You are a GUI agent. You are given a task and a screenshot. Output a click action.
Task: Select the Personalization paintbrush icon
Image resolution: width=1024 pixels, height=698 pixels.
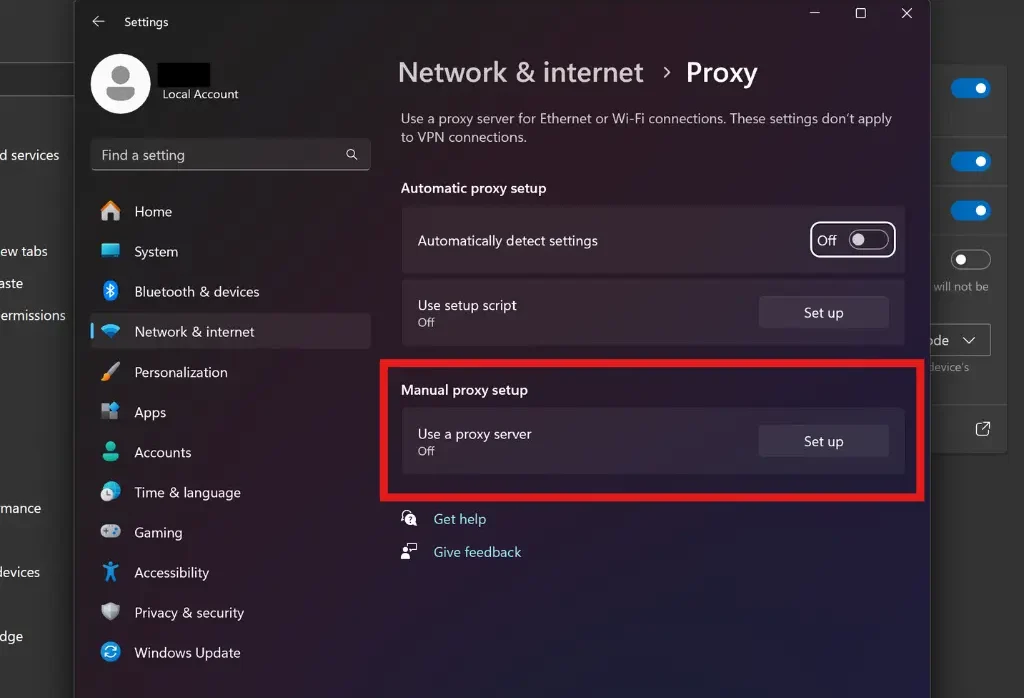tap(110, 372)
